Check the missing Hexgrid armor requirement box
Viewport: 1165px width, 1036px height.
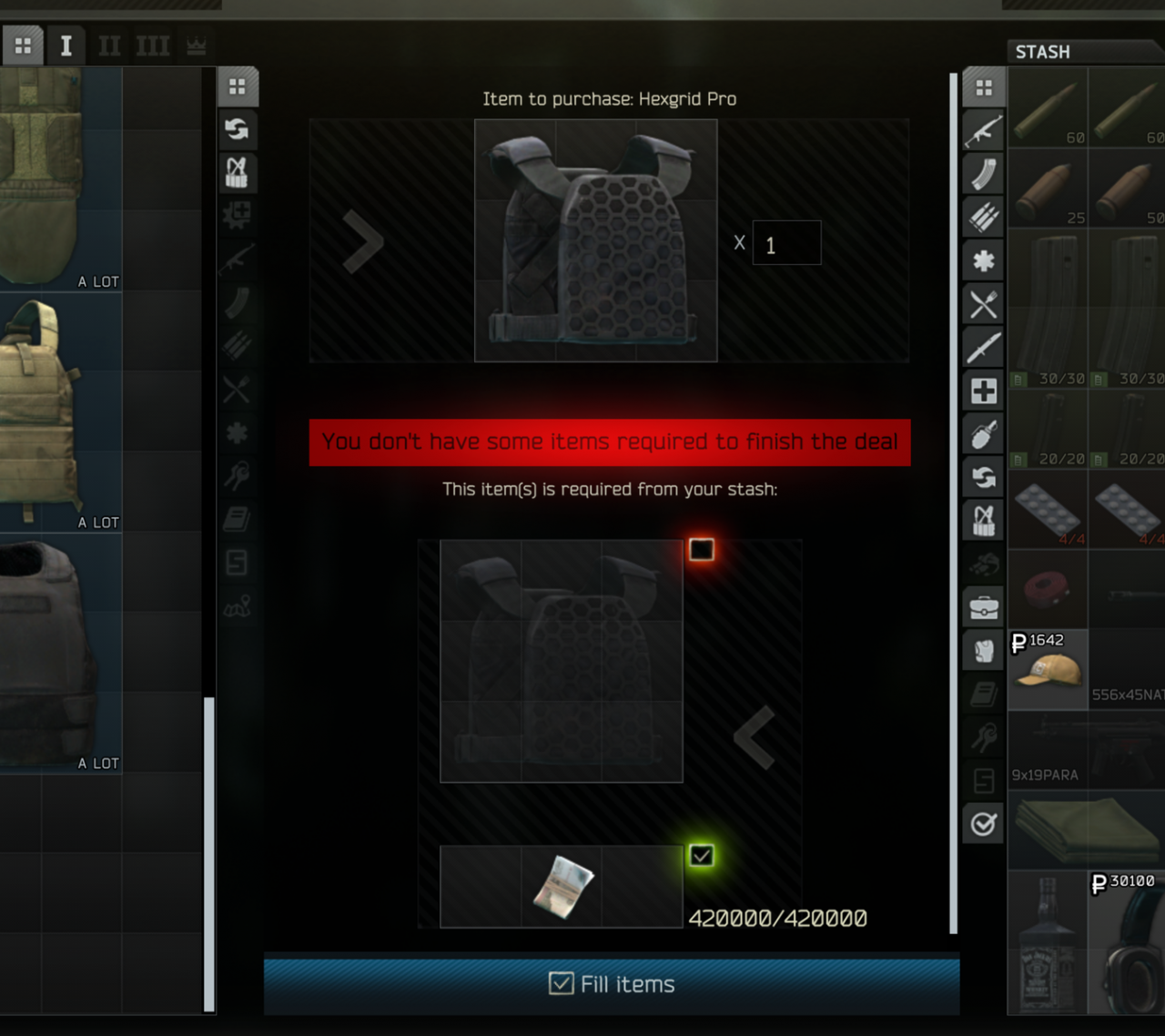(701, 549)
